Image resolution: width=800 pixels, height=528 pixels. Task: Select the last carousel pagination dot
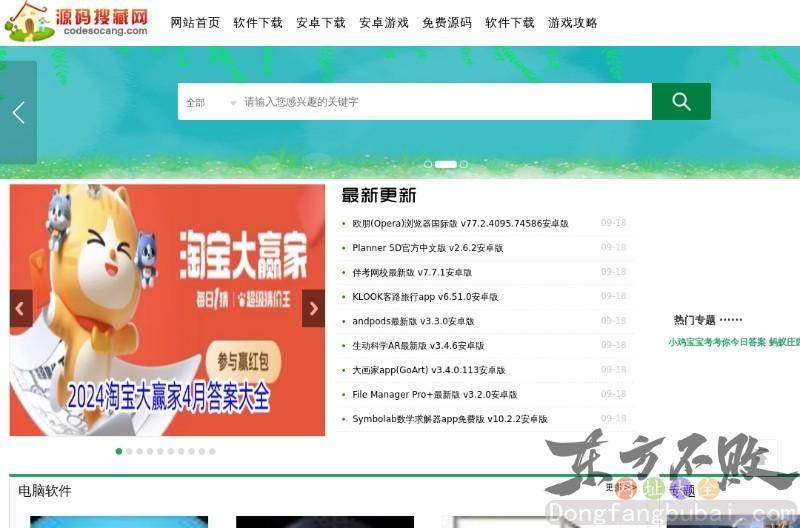tap(212, 451)
